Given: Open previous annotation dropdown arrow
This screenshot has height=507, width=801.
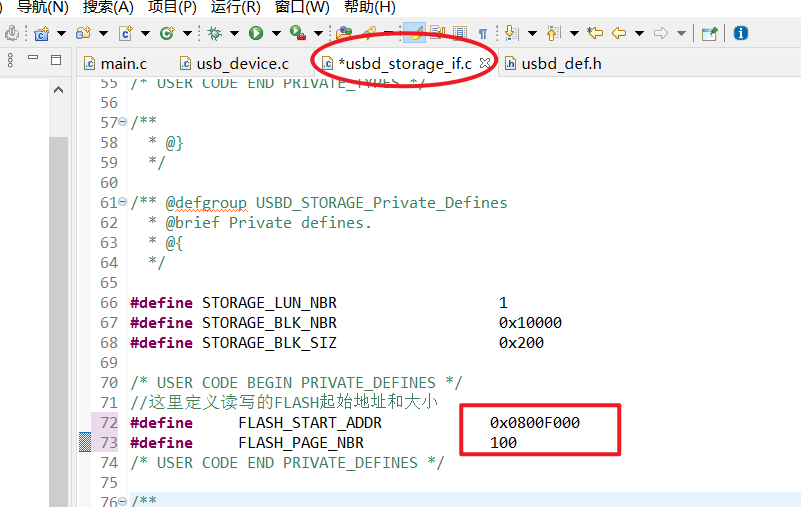Looking at the screenshot, I should 574,34.
